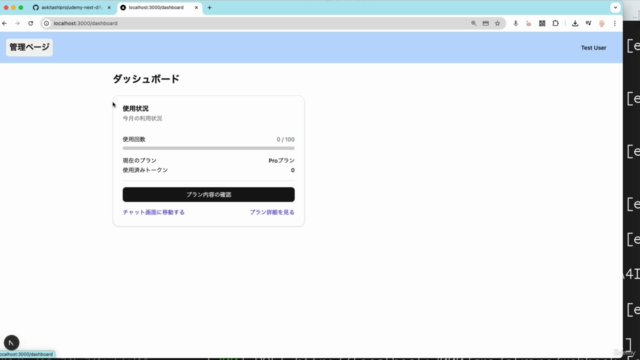Follow the チャット画面に移動する link
Image resolution: width=640 pixels, height=360 pixels.
coord(153,212)
